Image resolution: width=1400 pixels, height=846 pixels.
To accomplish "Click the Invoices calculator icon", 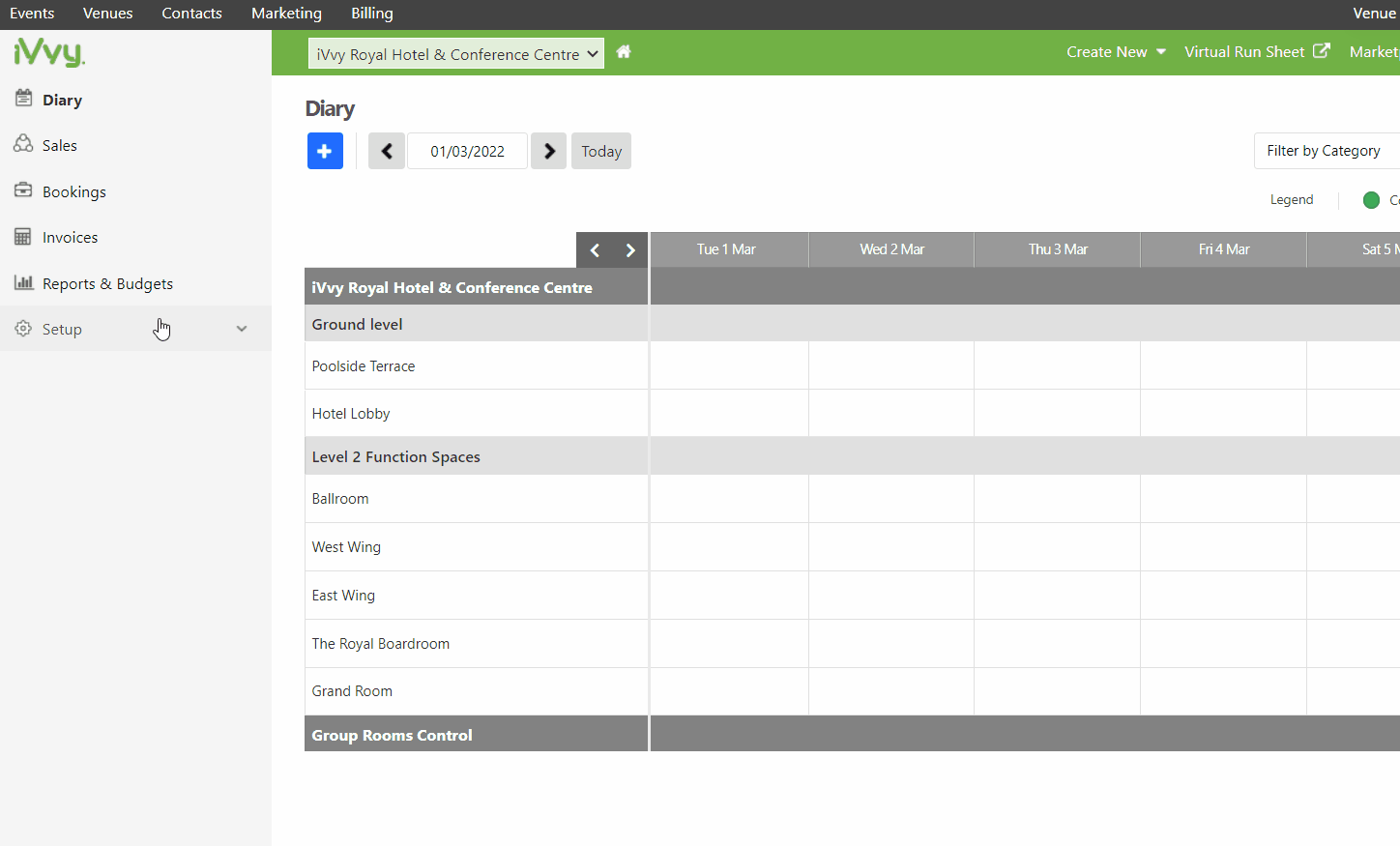I will [23, 237].
